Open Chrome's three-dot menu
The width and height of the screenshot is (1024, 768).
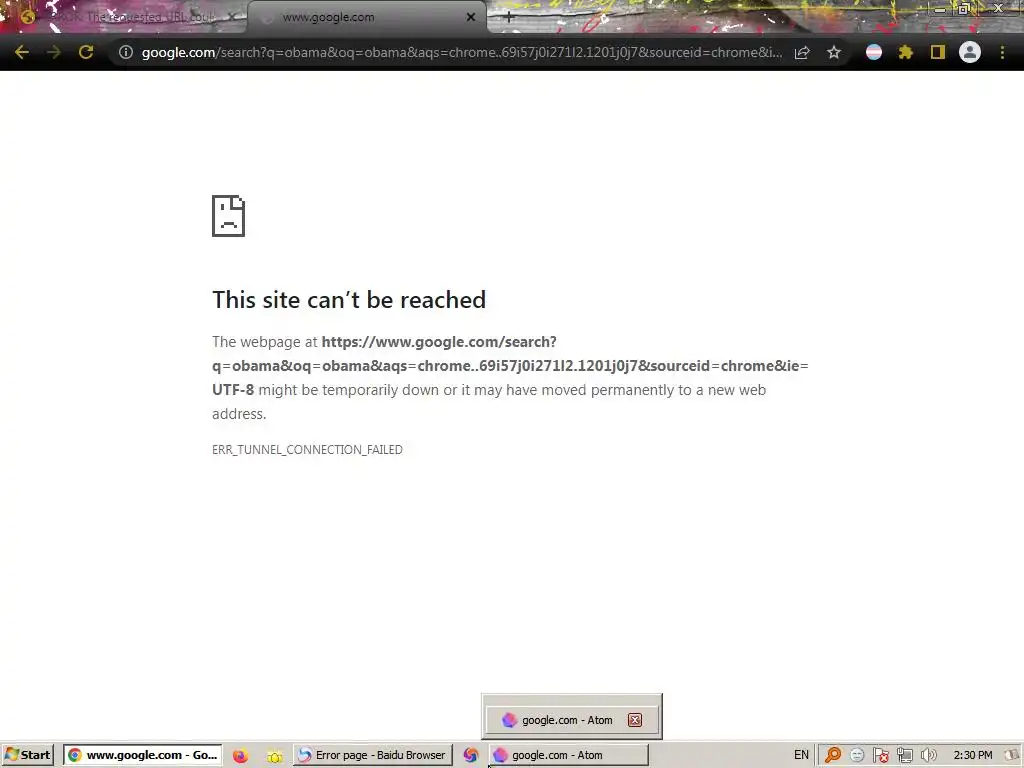(1002, 52)
